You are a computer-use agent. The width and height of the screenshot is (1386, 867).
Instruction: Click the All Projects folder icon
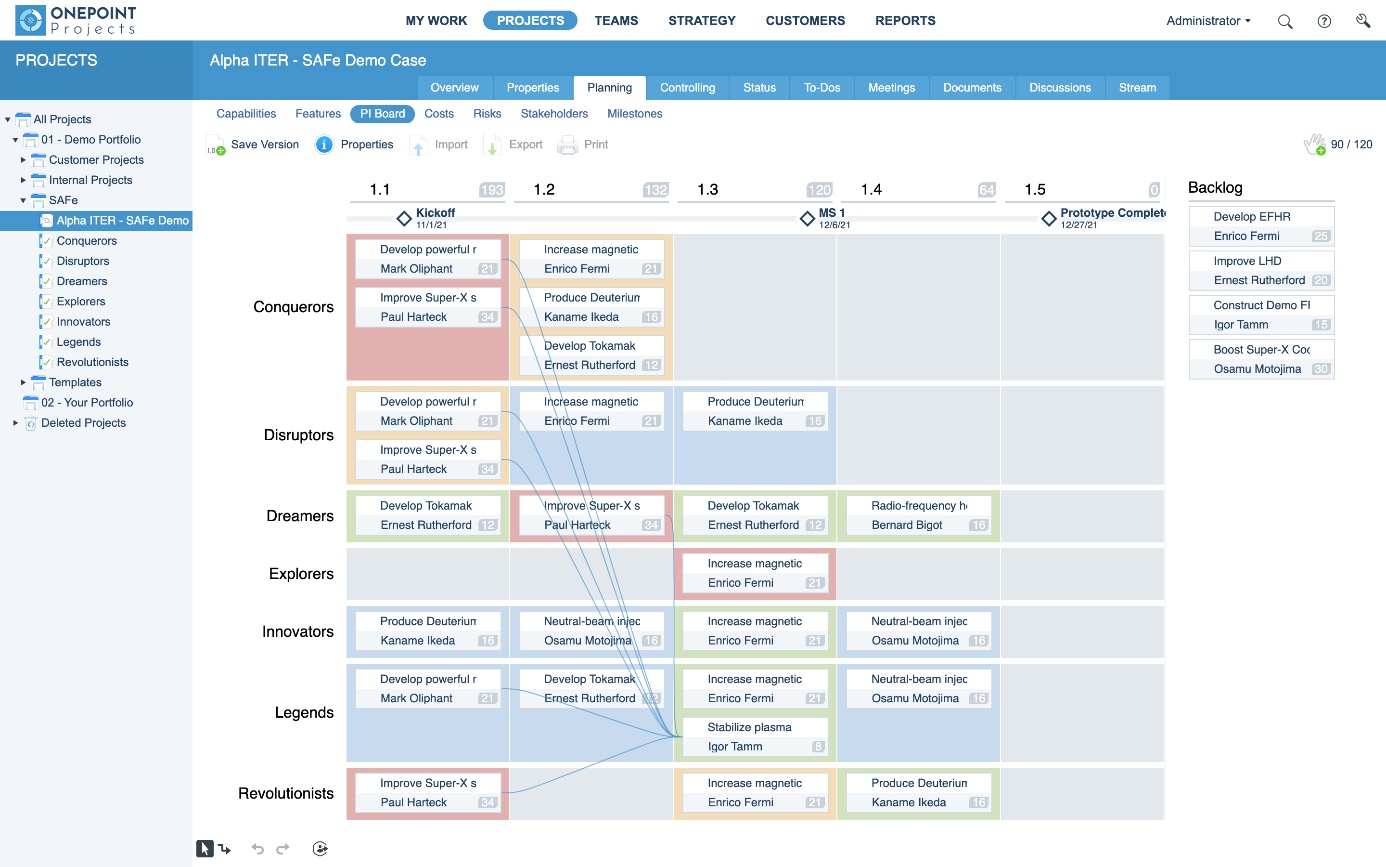click(x=23, y=119)
